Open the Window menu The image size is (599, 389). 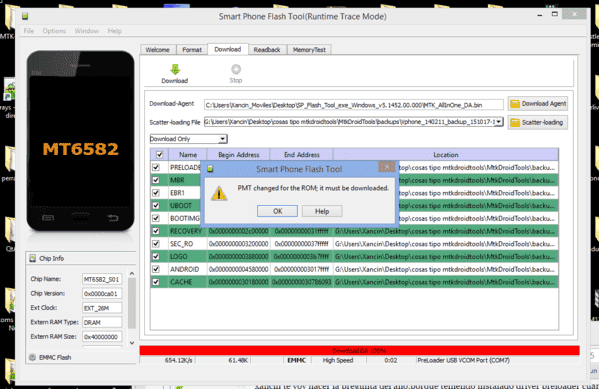click(87, 31)
